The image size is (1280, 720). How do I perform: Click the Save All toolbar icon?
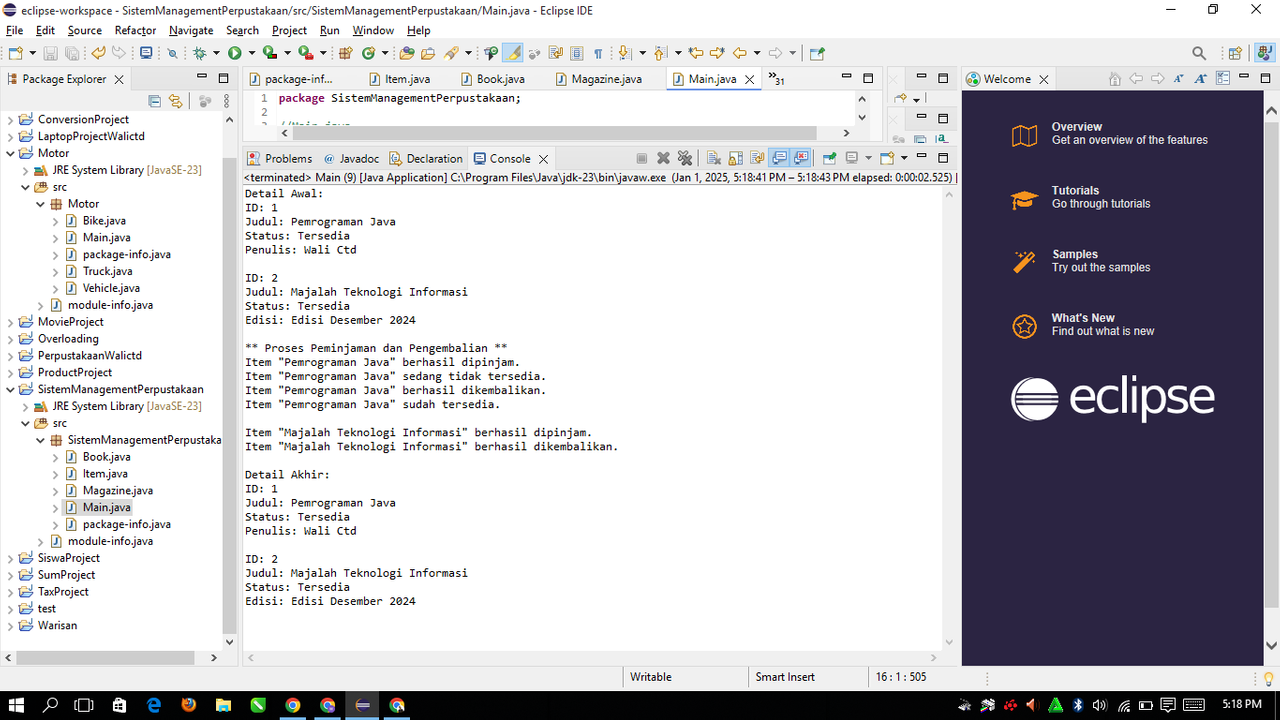pyautogui.click(x=72, y=53)
